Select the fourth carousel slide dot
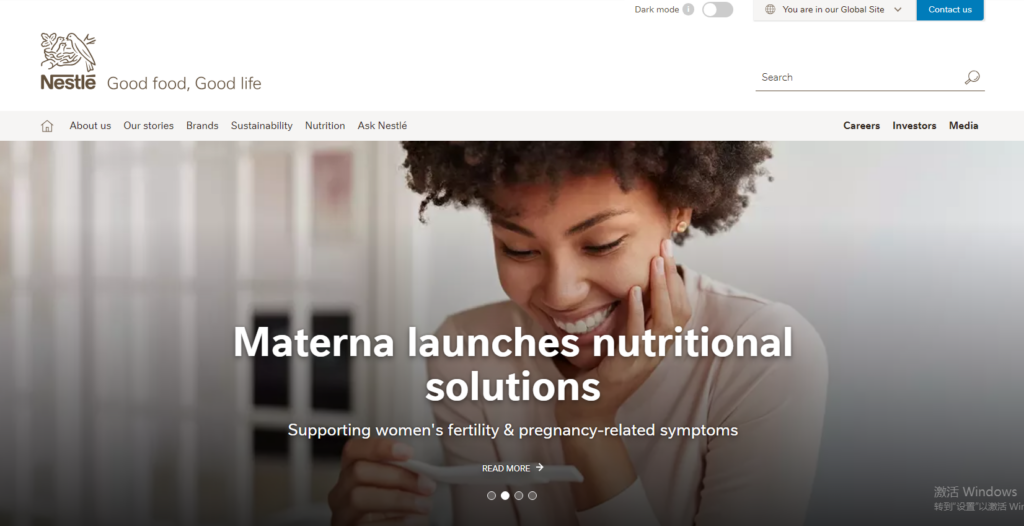 tap(532, 495)
